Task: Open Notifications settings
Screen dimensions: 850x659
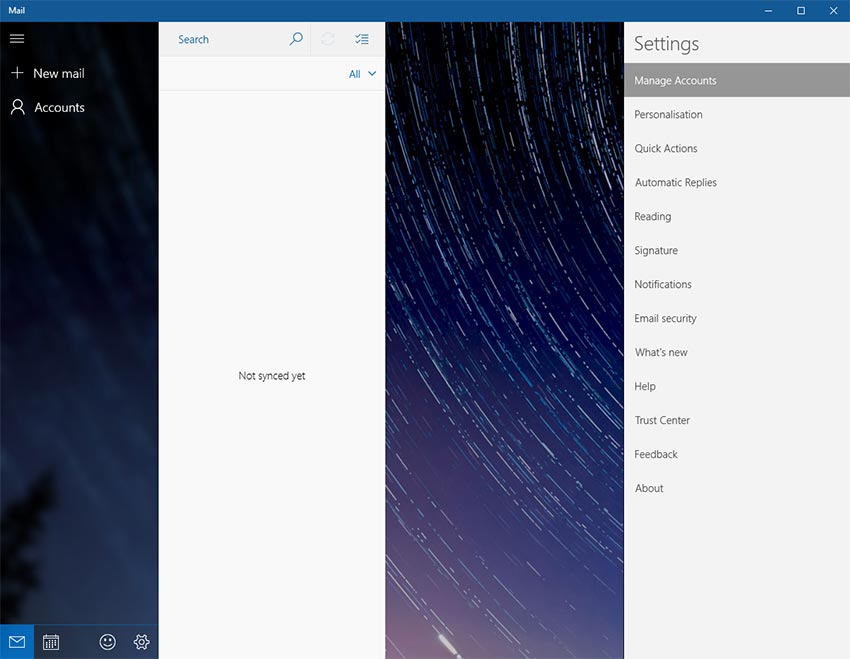Action: pos(737,285)
